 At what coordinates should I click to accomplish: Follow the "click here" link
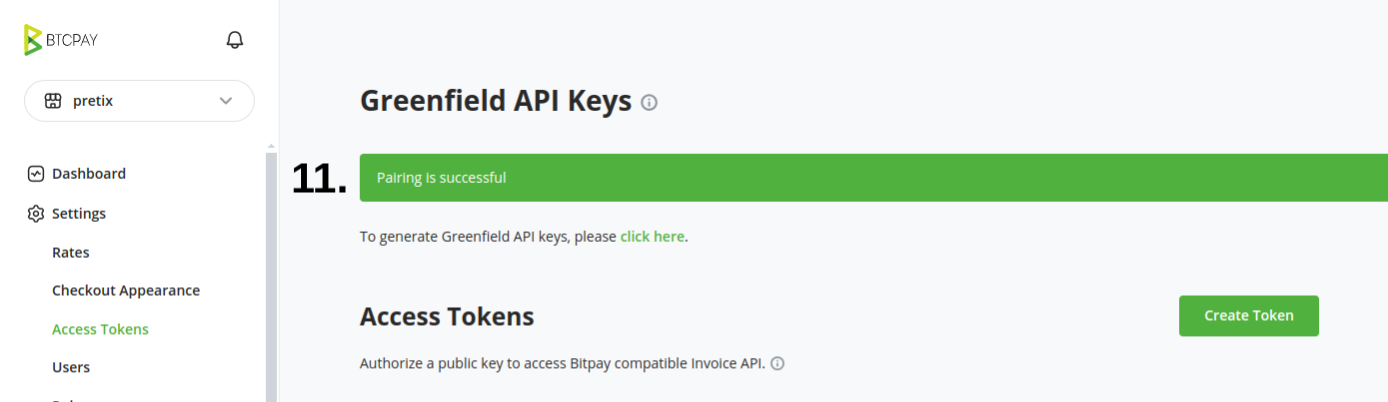pos(652,237)
